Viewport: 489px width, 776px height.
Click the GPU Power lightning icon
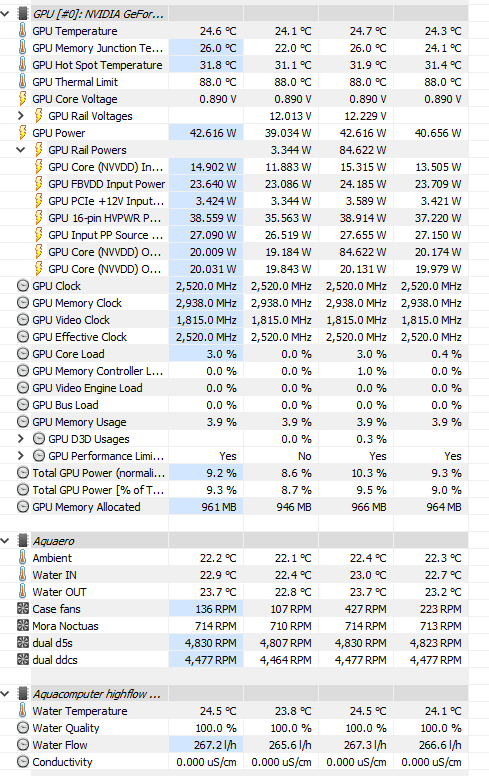(22, 133)
